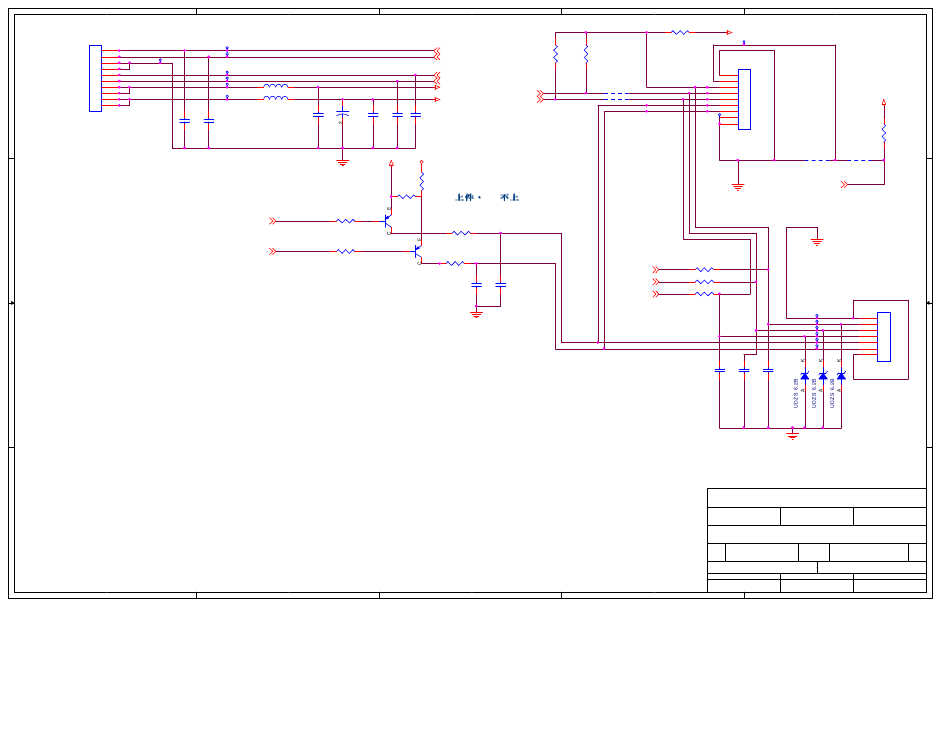The image size is (950, 731).
Task: Select the horizontal resistor above the upper transistor emitter
Action: point(406,196)
